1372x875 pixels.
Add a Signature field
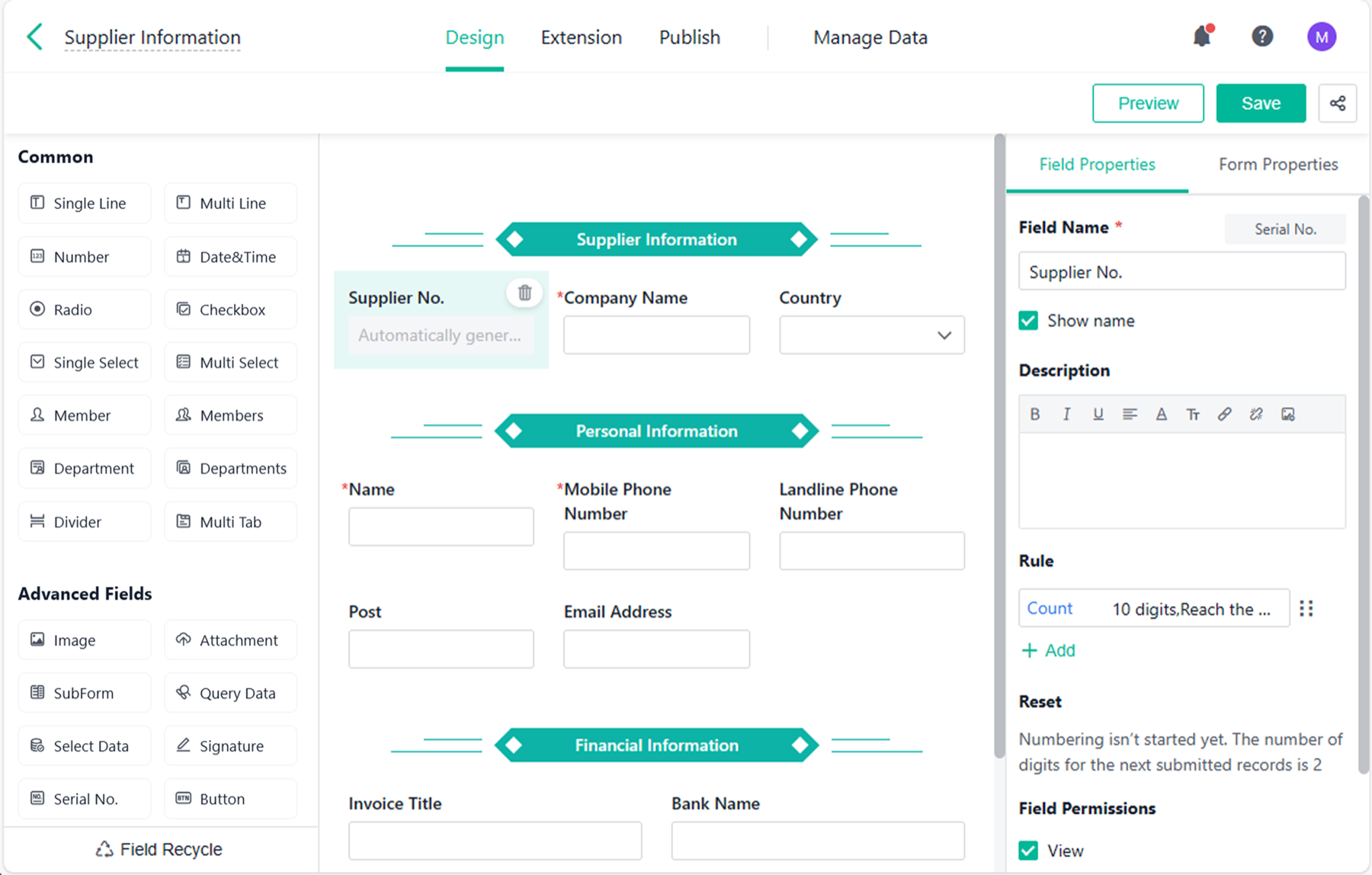(231, 745)
